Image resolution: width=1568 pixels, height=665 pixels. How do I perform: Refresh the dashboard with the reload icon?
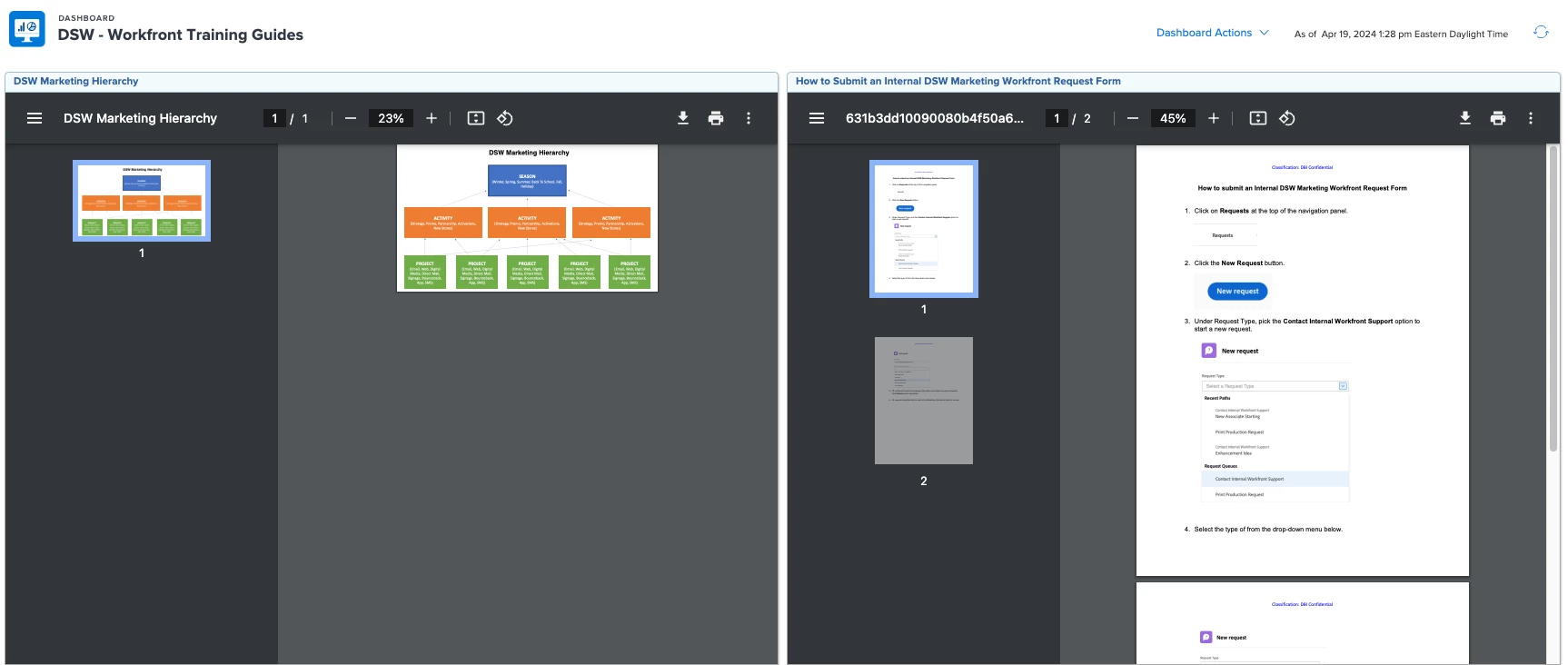coord(1541,32)
